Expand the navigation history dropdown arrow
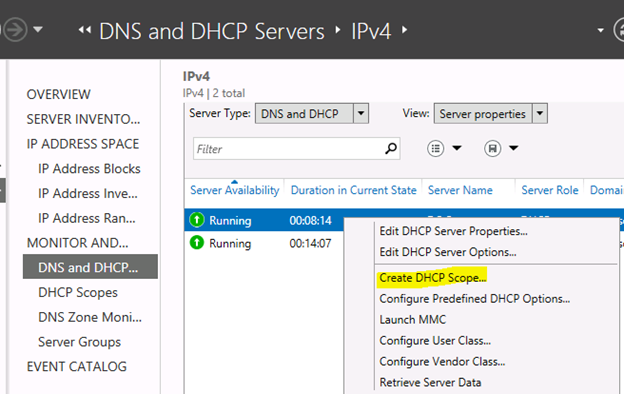This screenshot has width=624, height=394. pos(38,29)
